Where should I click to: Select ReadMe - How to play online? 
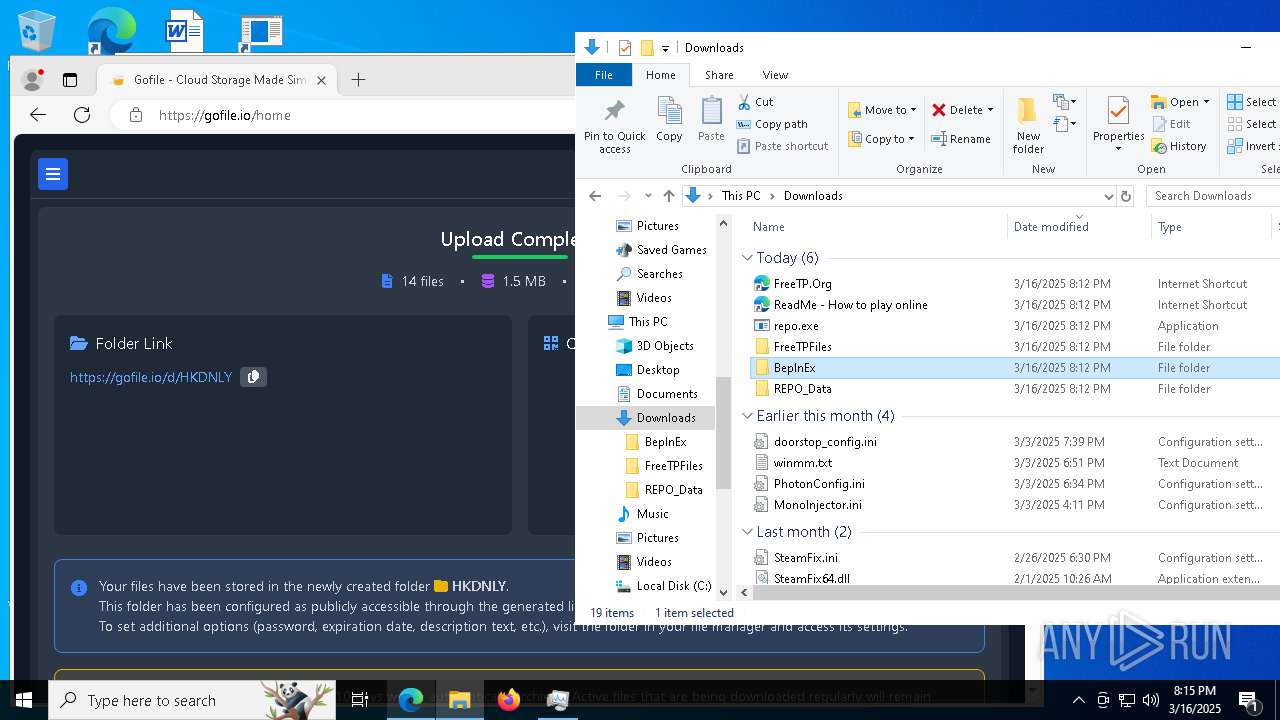click(x=850, y=305)
